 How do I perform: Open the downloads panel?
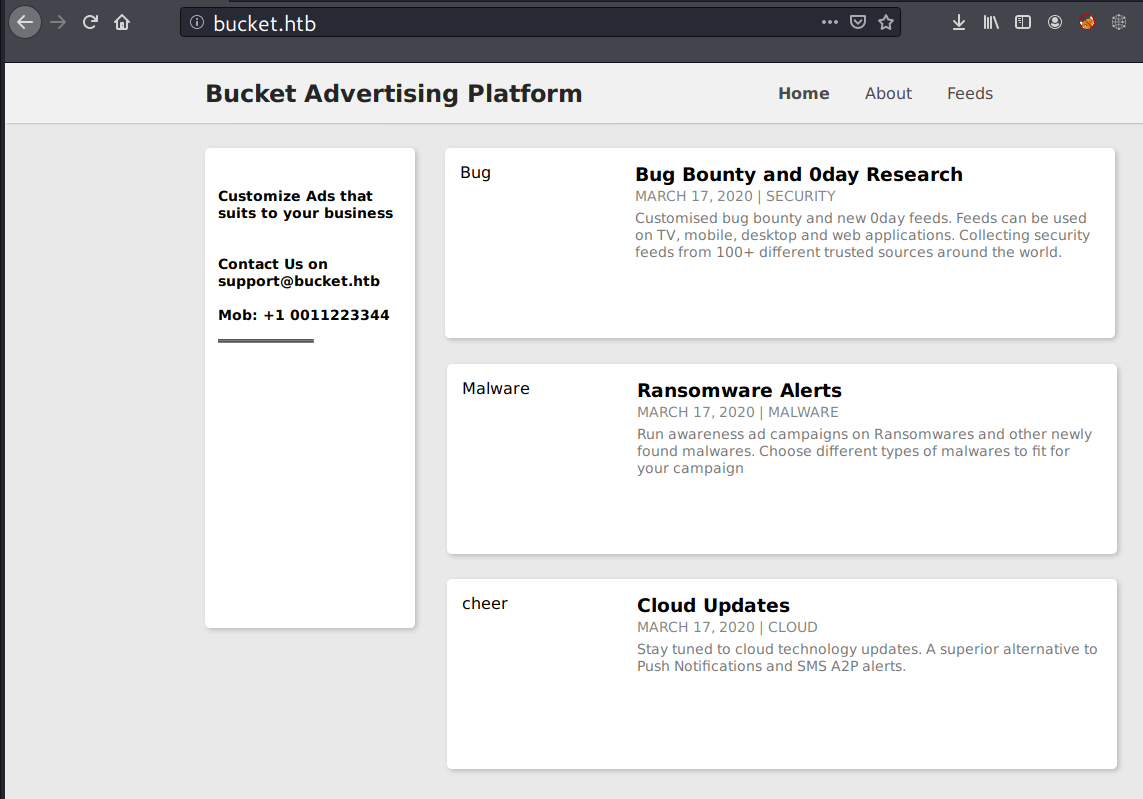pyautogui.click(x=959, y=22)
